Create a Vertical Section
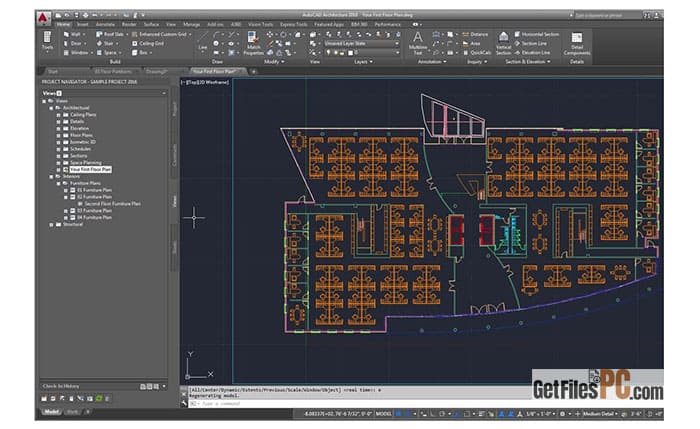The height and width of the screenshot is (429, 700). (x=504, y=43)
